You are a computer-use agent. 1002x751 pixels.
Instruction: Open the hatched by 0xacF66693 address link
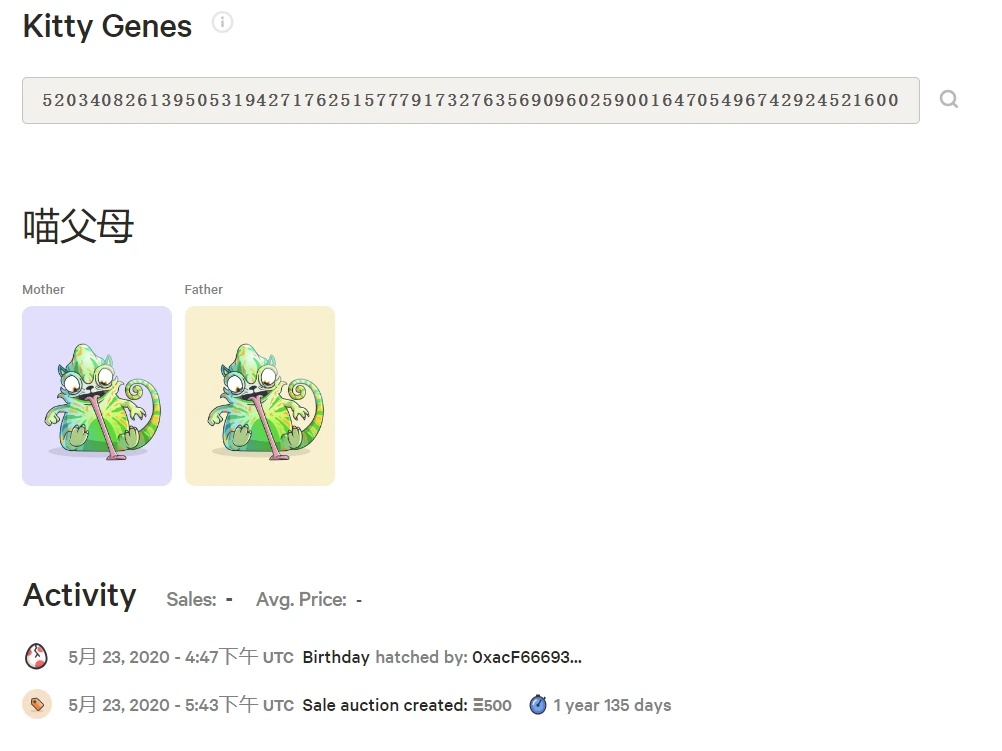pos(526,657)
